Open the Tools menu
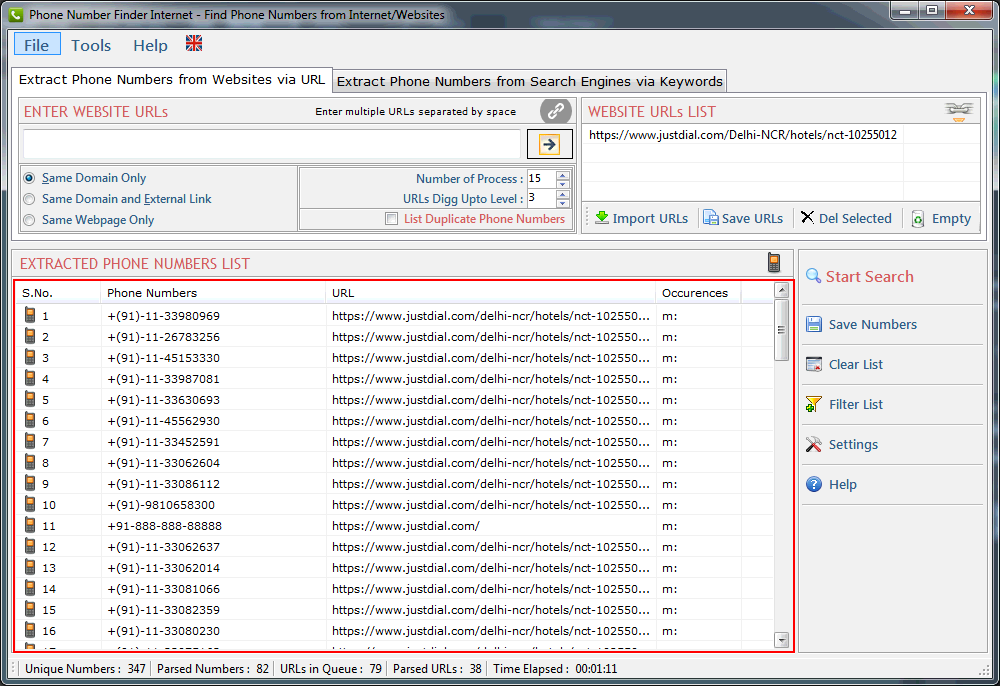Screen dimensions: 1000x686 pyautogui.click(x=91, y=45)
